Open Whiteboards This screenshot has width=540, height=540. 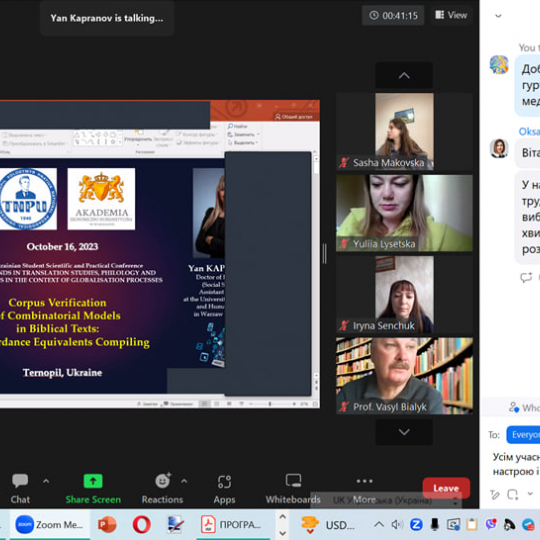pyautogui.click(x=293, y=489)
